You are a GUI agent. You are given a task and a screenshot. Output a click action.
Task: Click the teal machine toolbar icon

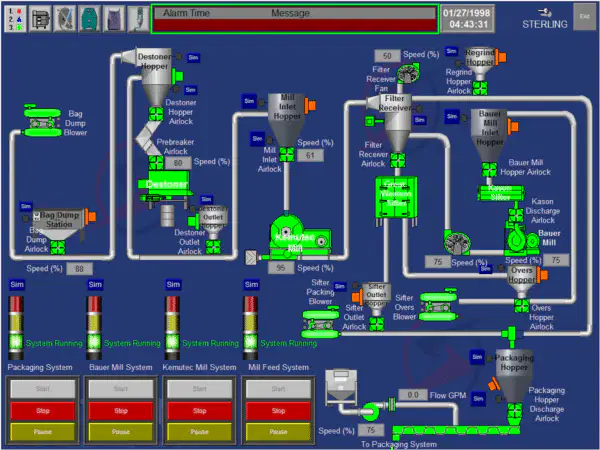click(x=90, y=18)
